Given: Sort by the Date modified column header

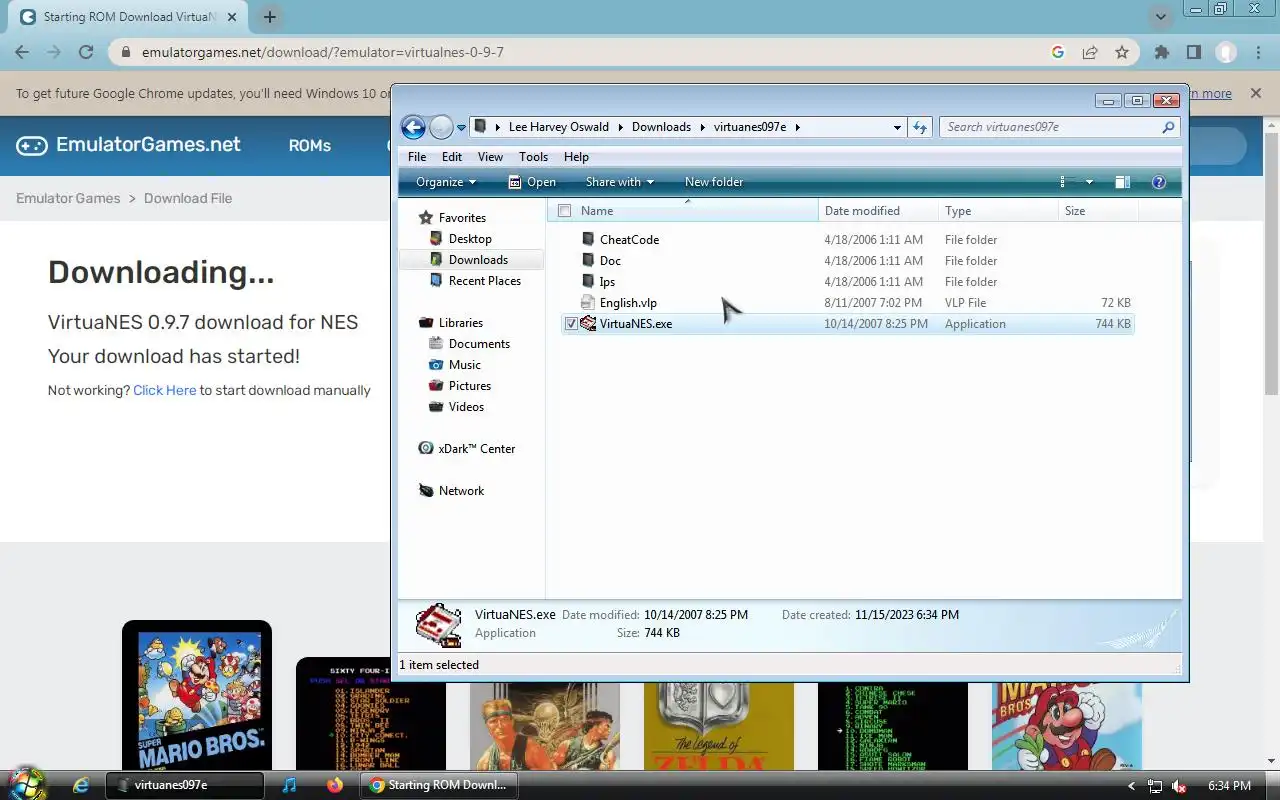Looking at the screenshot, I should [879, 211].
